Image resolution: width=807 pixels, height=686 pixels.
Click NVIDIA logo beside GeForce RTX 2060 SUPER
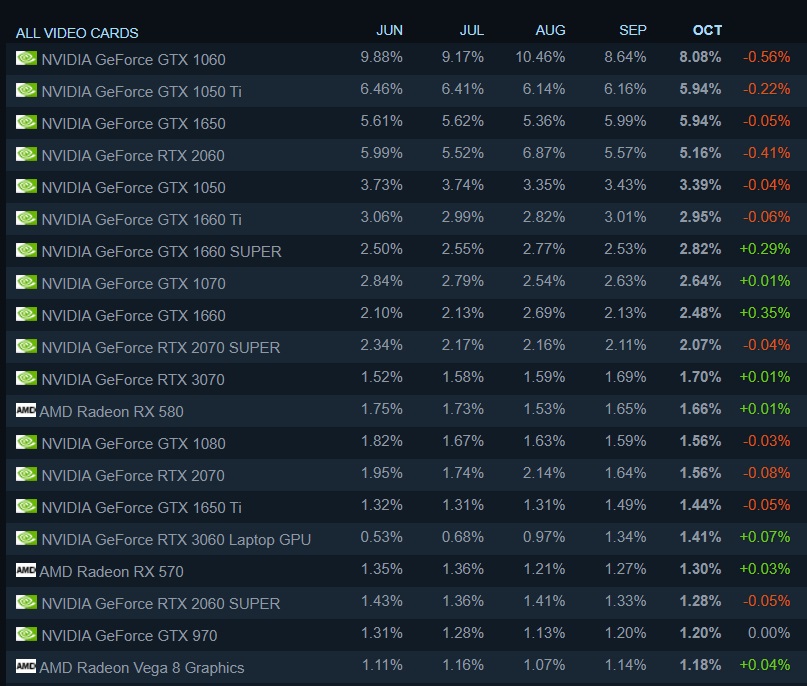(x=26, y=602)
